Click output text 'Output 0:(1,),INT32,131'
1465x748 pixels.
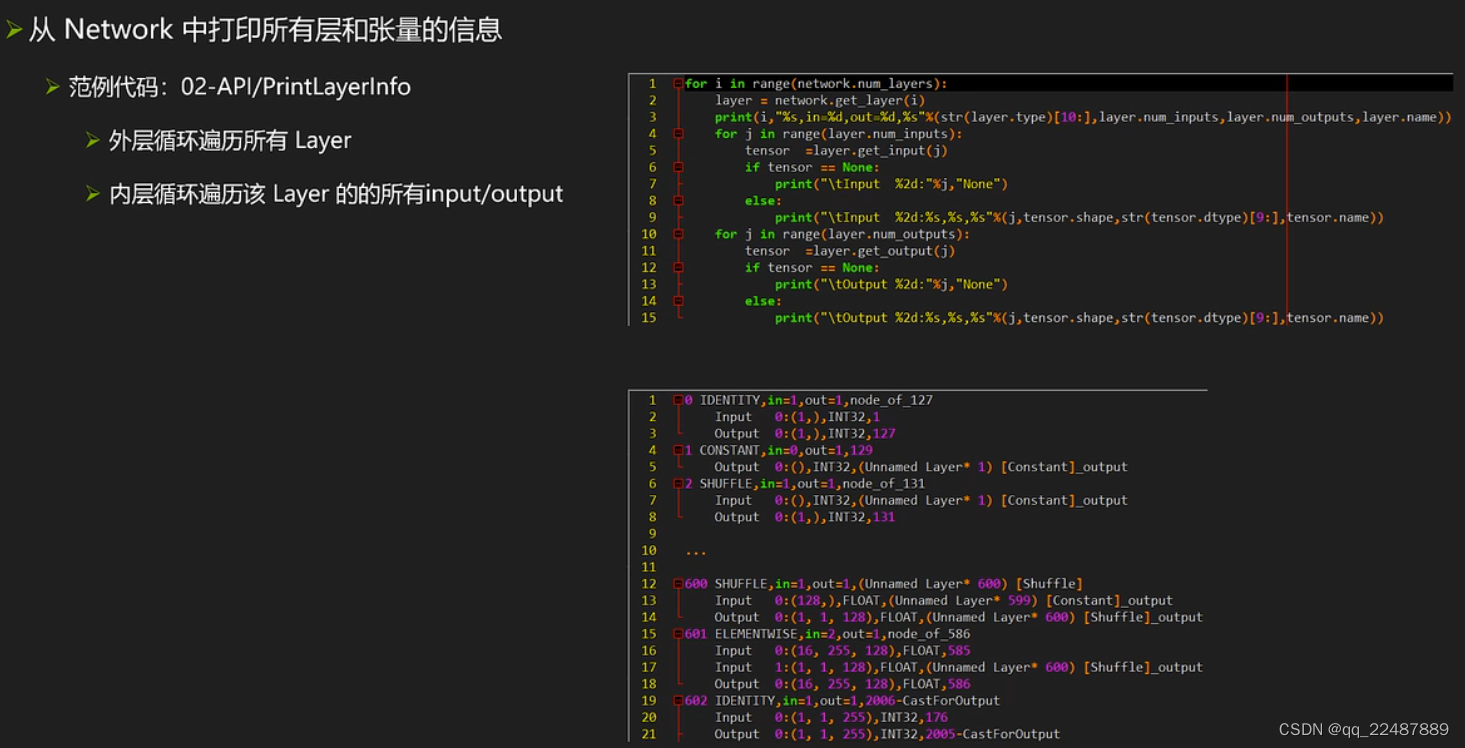point(805,517)
